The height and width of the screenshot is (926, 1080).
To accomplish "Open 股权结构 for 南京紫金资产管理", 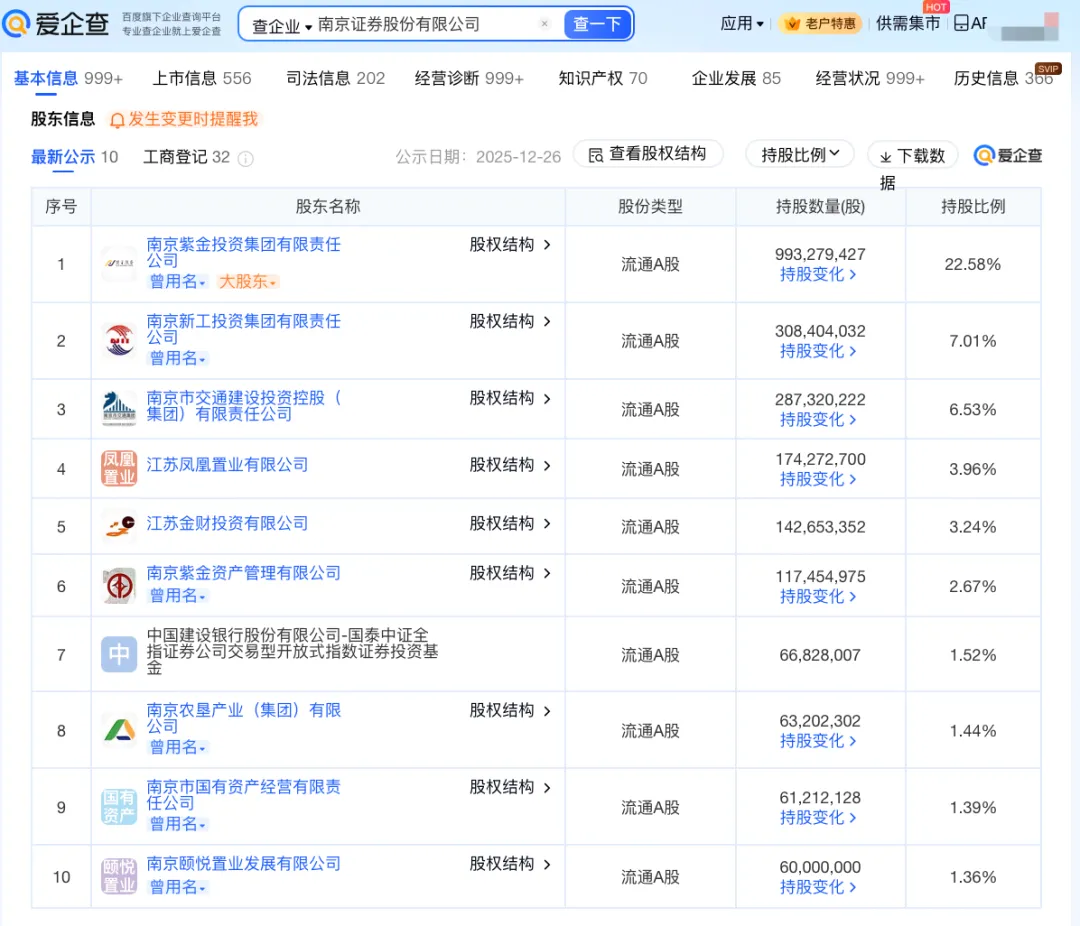I will click(x=510, y=573).
